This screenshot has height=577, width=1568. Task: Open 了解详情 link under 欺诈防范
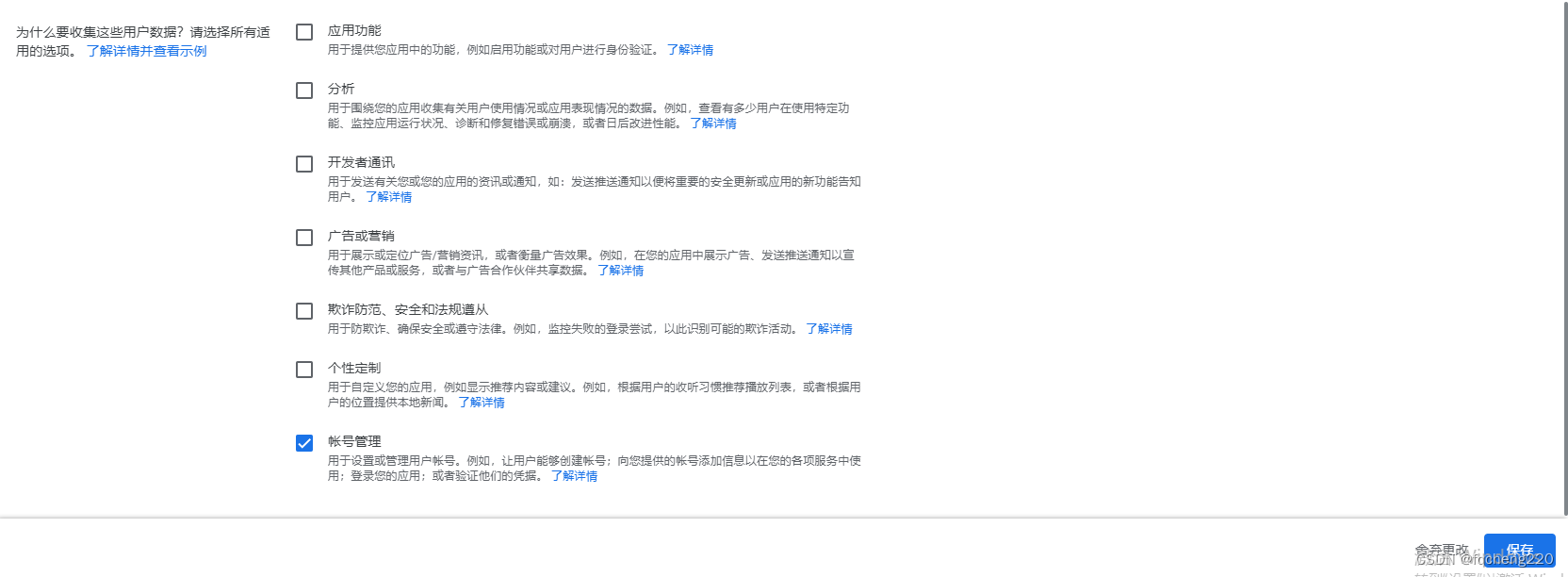tap(829, 329)
